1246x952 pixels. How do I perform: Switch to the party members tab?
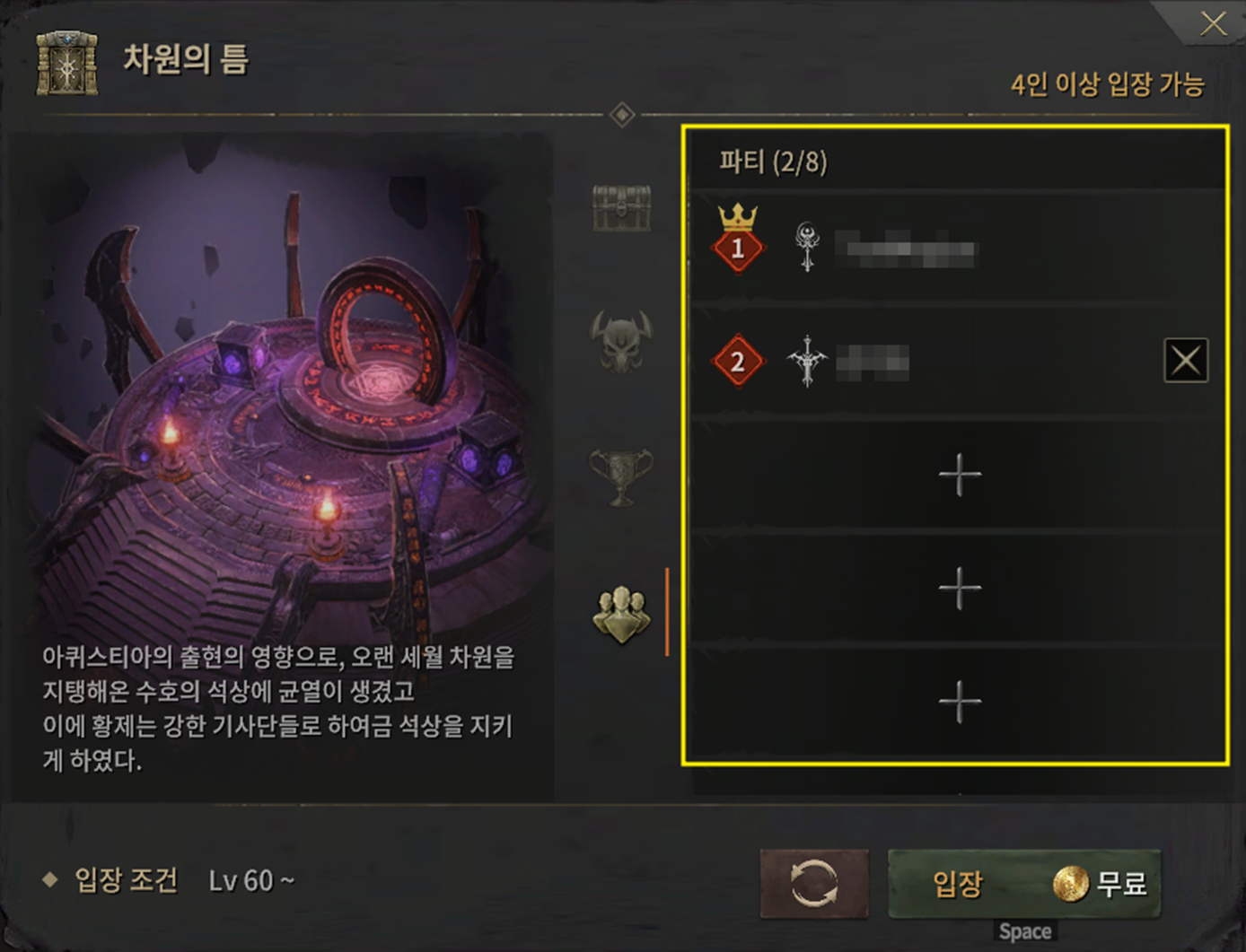point(621,616)
